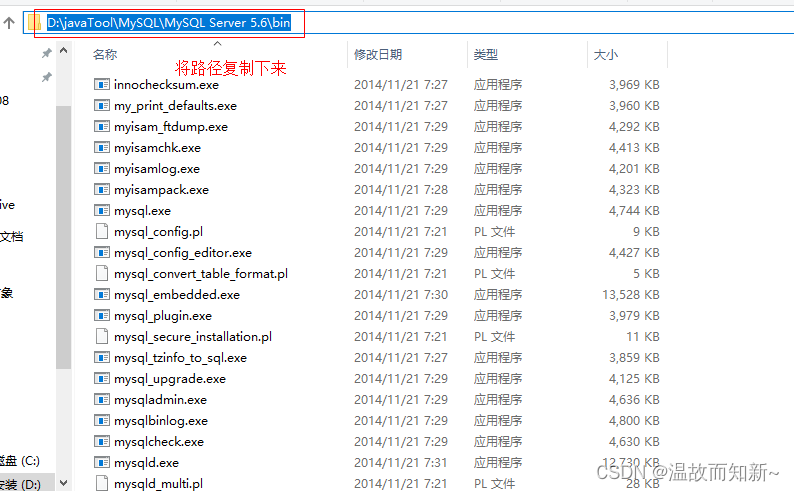Select file name mysql_tzinfo_to_sql.exe
Image resolution: width=794 pixels, height=491 pixels.
tap(181, 357)
